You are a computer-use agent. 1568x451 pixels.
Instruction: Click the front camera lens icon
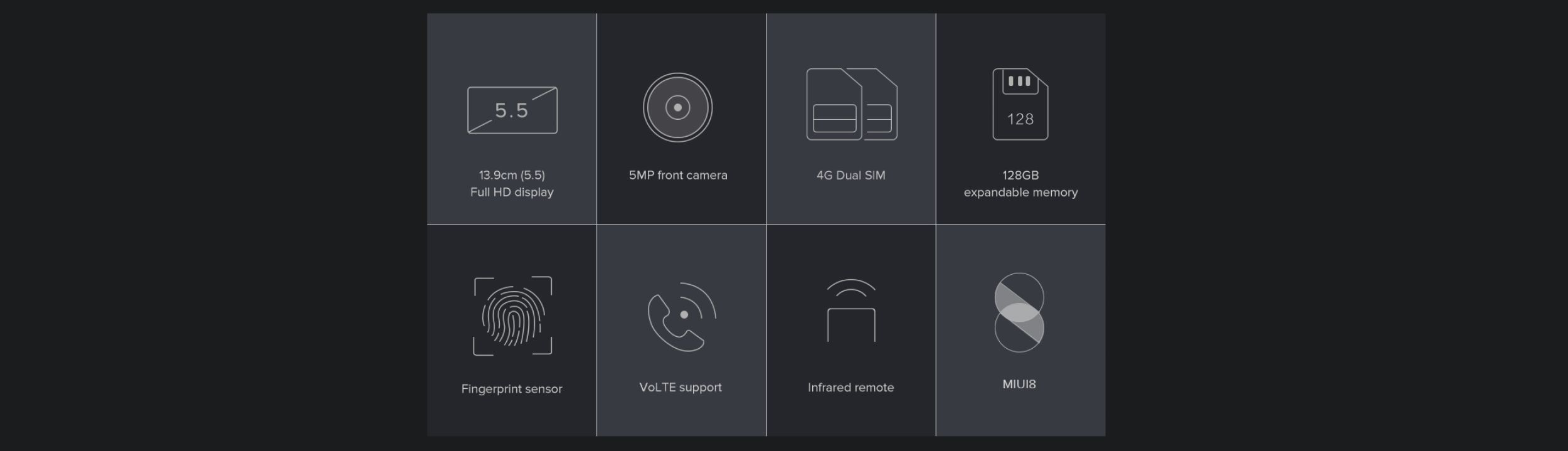[677, 107]
